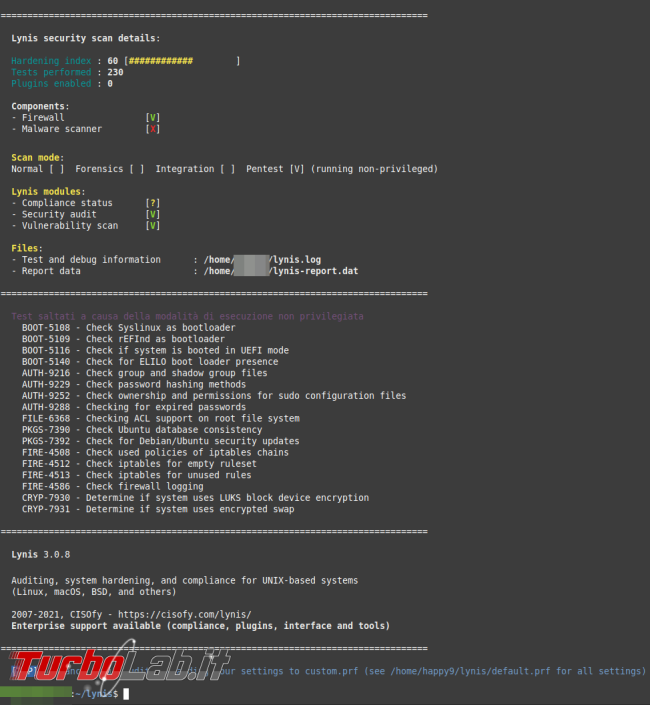Click the PKGS-7390 database consistency line
650x705 pixels.
click(x=142, y=429)
